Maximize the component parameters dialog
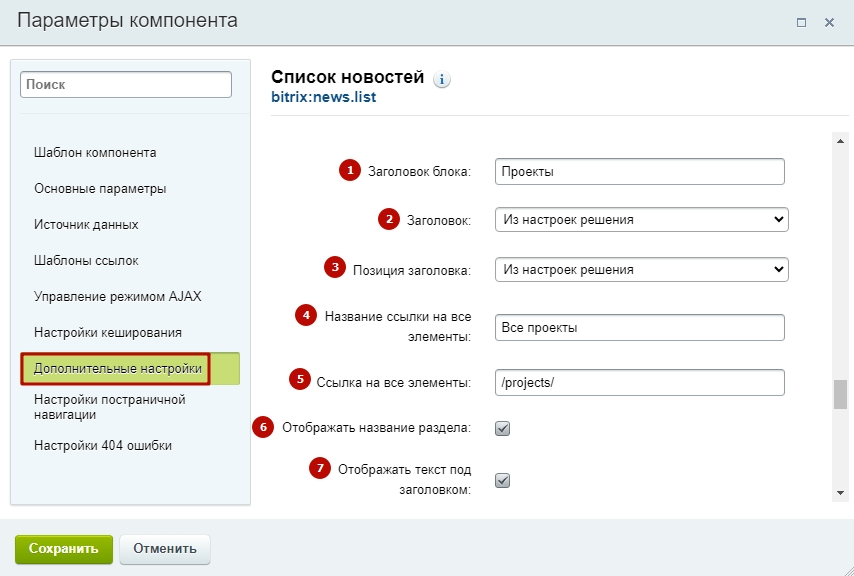This screenshot has width=854, height=576. pyautogui.click(x=801, y=22)
